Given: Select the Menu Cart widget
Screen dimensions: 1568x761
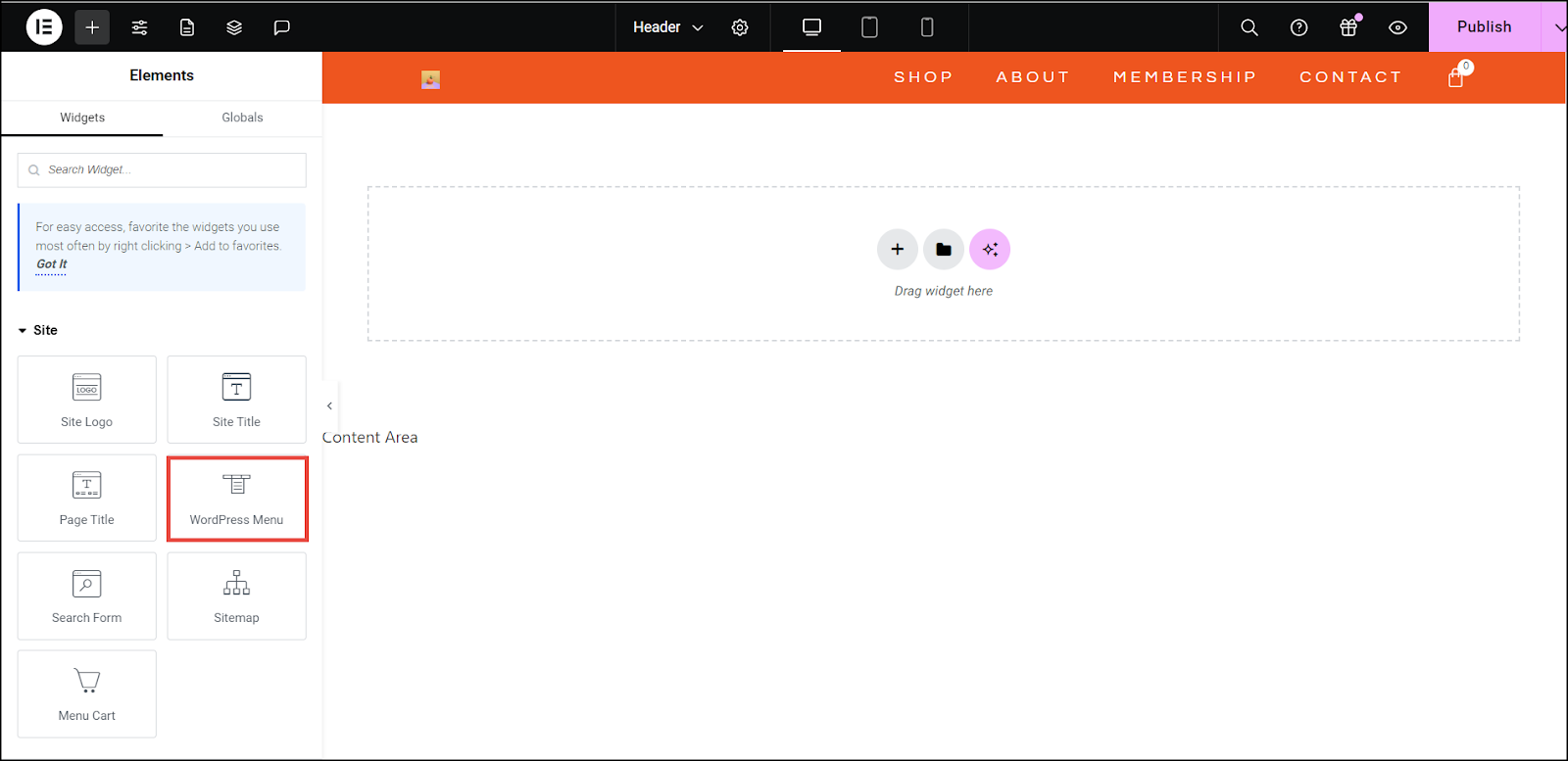Looking at the screenshot, I should (87, 693).
